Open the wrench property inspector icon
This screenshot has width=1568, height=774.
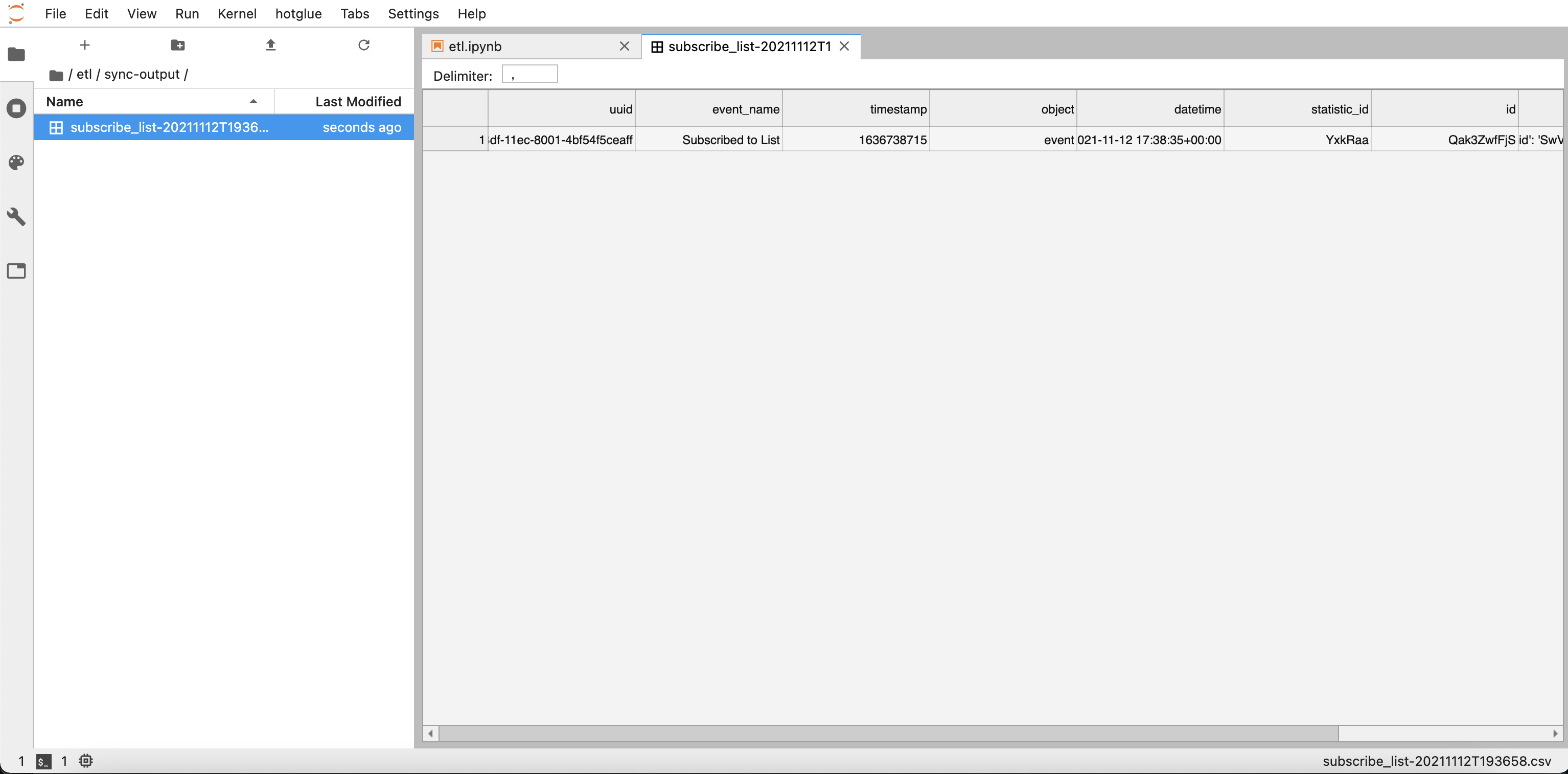click(x=16, y=216)
